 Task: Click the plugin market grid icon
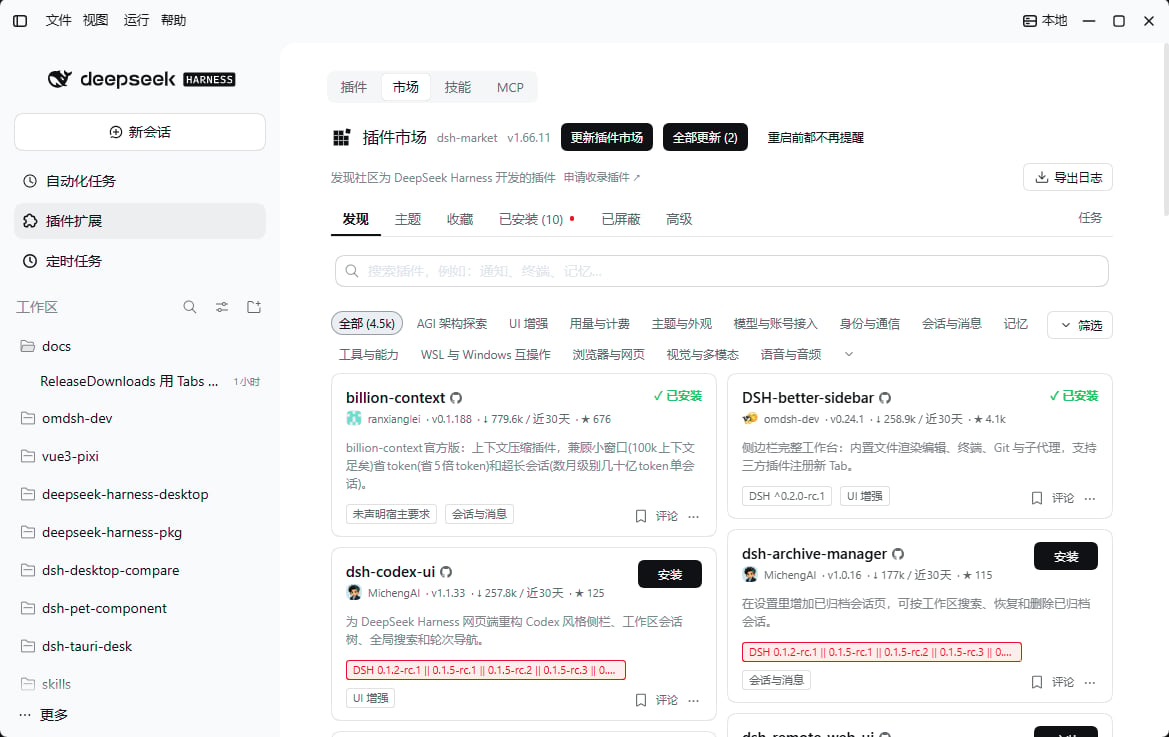(x=341, y=137)
